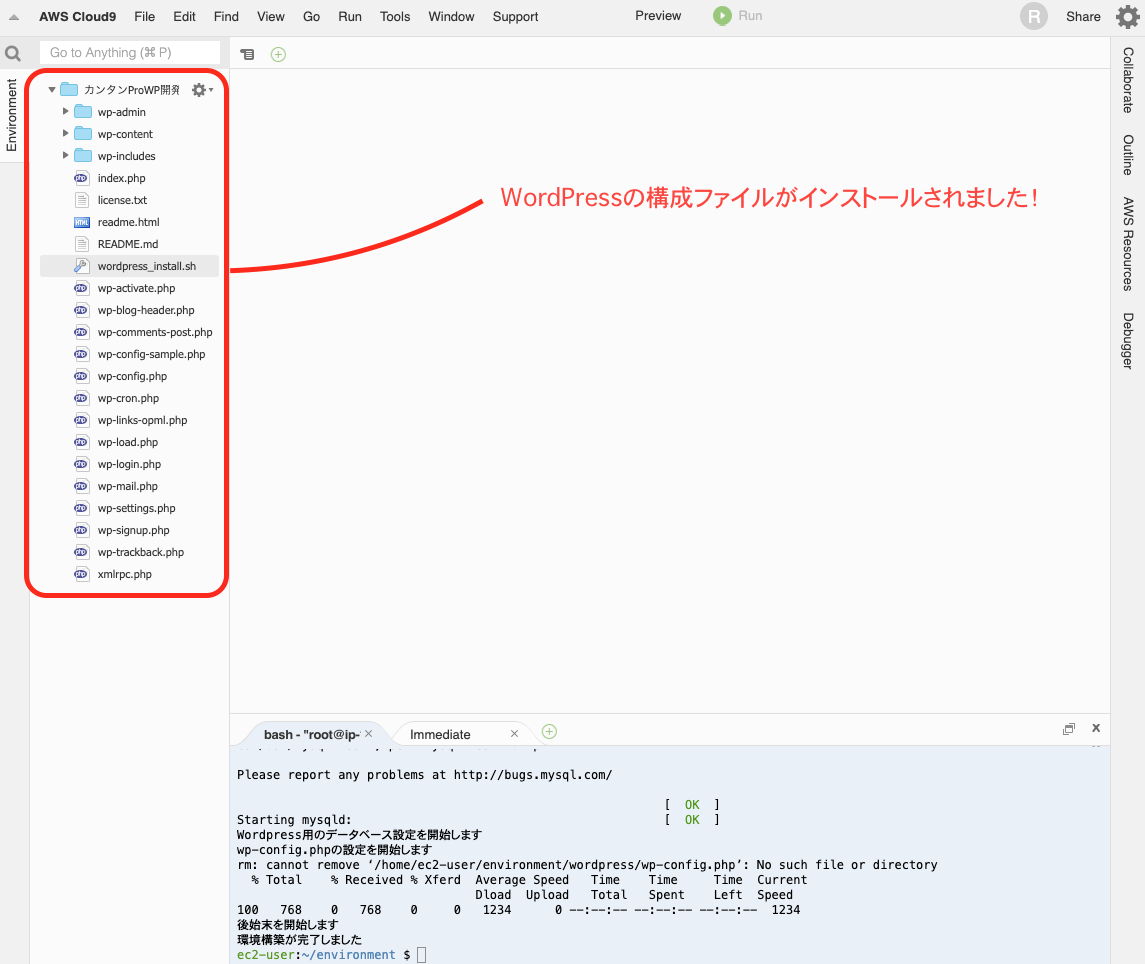Open the Go menu
Image resolution: width=1145 pixels, height=964 pixels.
(x=312, y=17)
